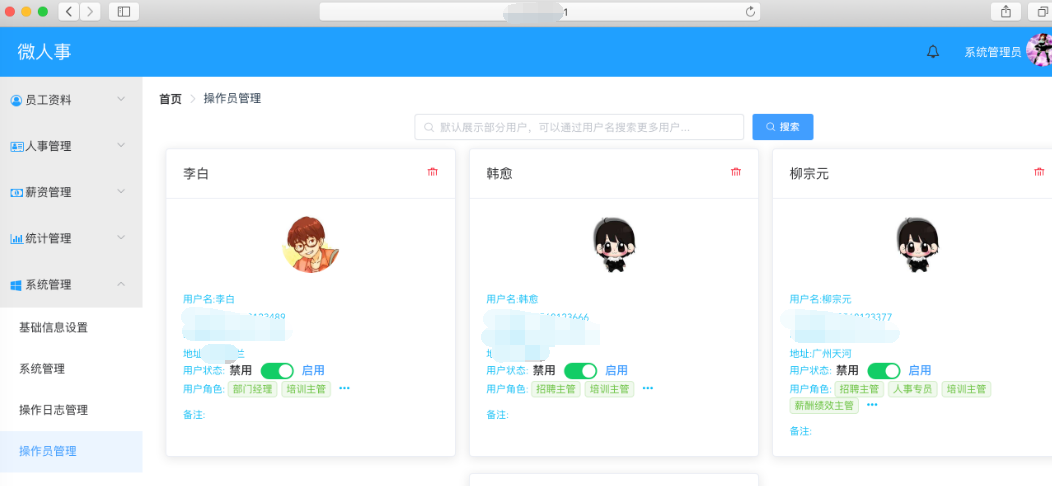Viewport: 1052px width, 486px height.
Task: Click 招聘主管 role tag on 韩愈
Action: (556, 389)
